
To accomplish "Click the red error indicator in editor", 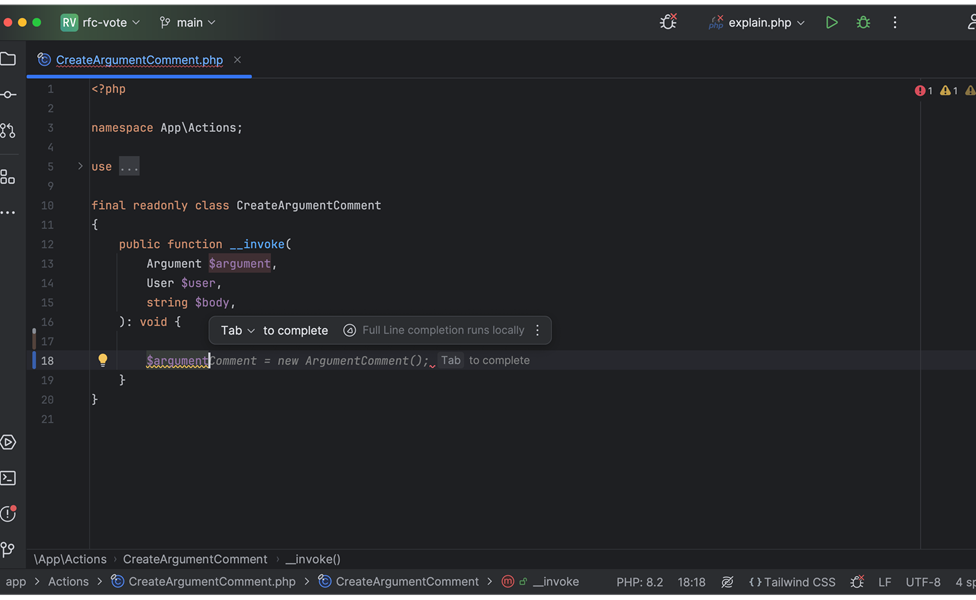I will [924, 91].
